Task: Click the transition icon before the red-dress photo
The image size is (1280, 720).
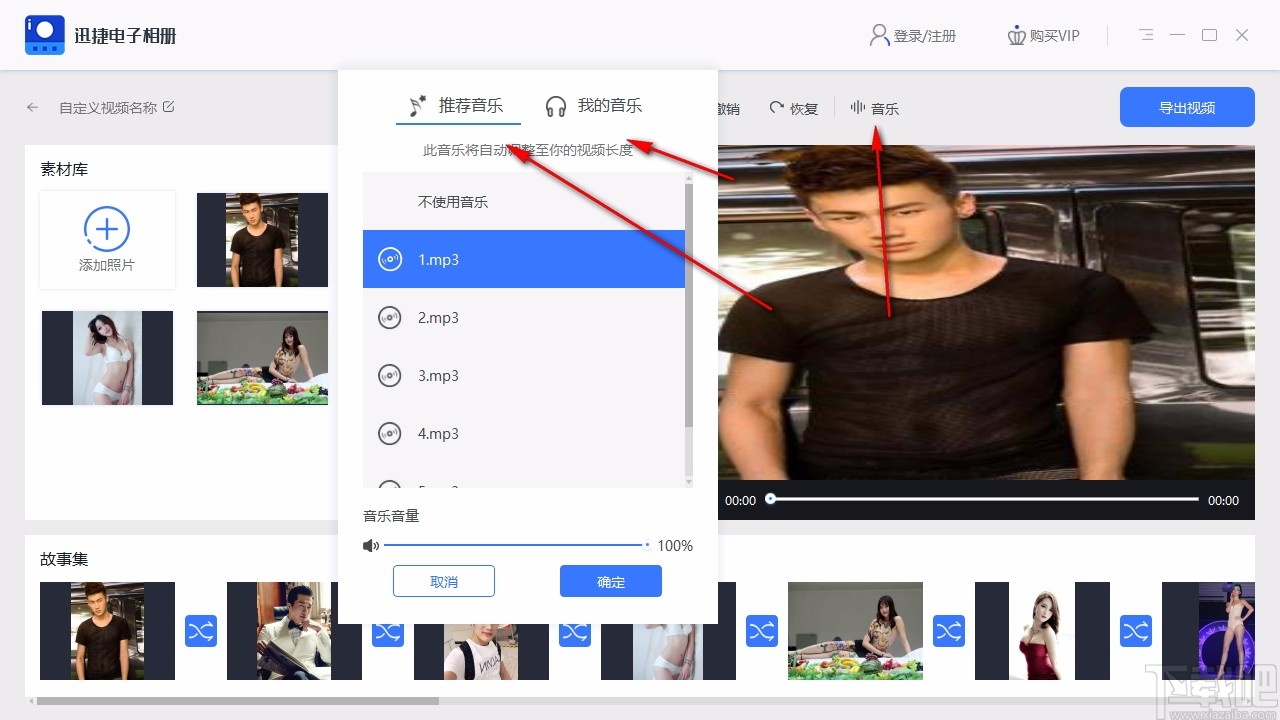Action: coord(949,631)
